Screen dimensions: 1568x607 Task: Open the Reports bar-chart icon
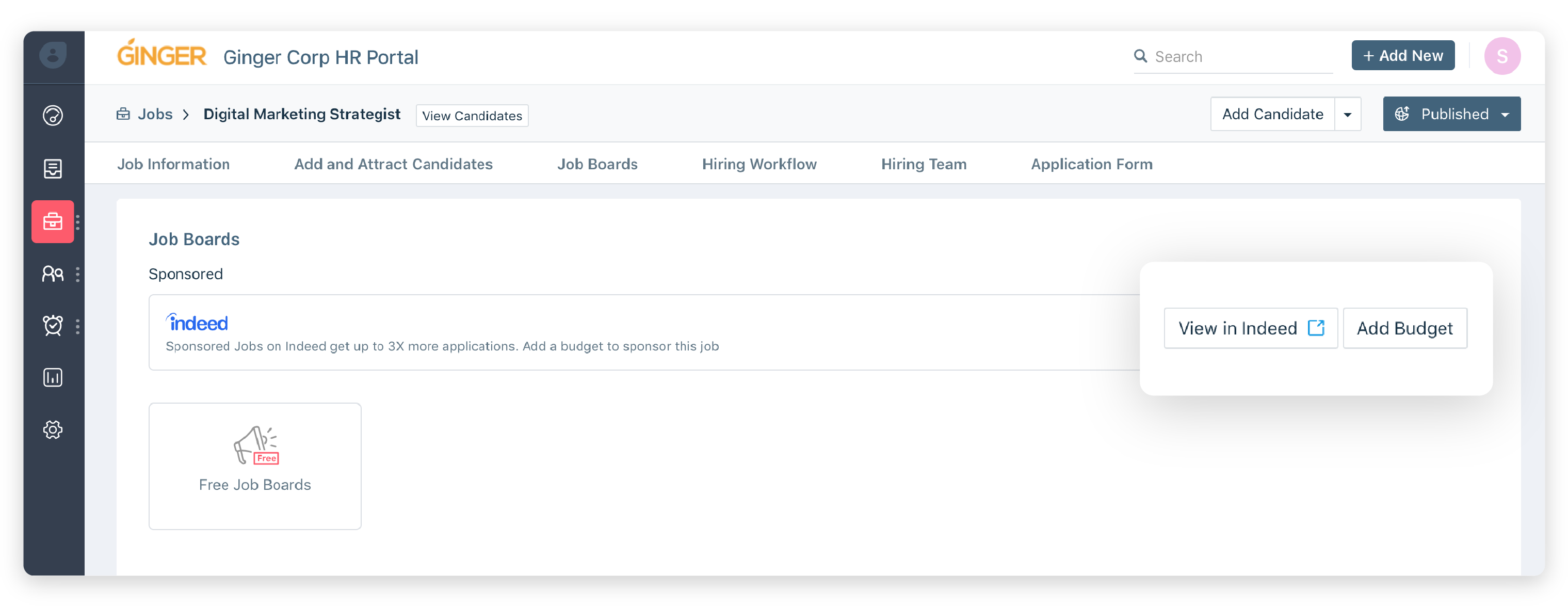[53, 377]
